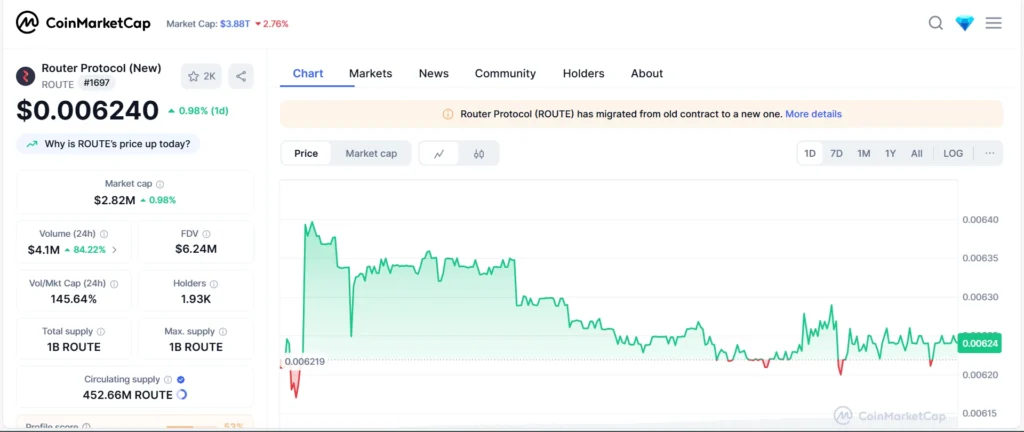Click the 145.64% Vol/Mkt Cap value
Screen dimensions: 1024x432
[x=73, y=299]
